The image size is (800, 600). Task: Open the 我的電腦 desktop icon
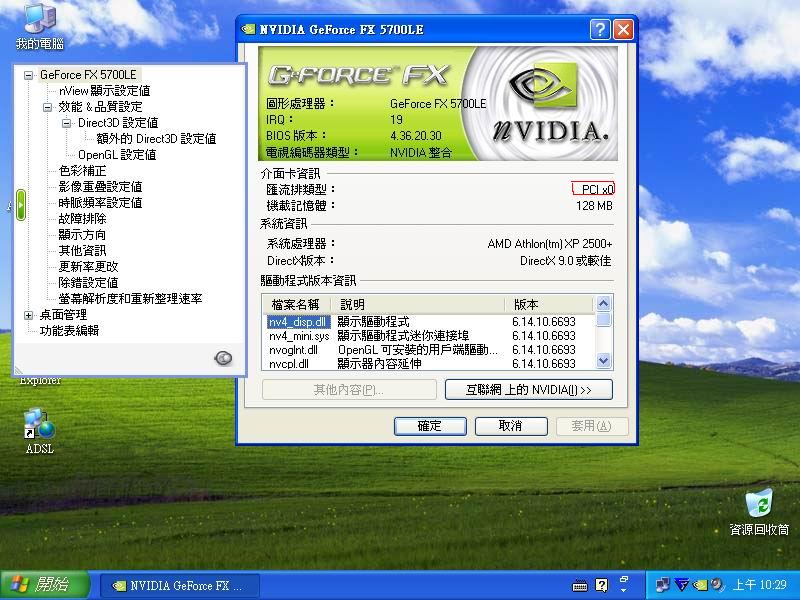40,27
